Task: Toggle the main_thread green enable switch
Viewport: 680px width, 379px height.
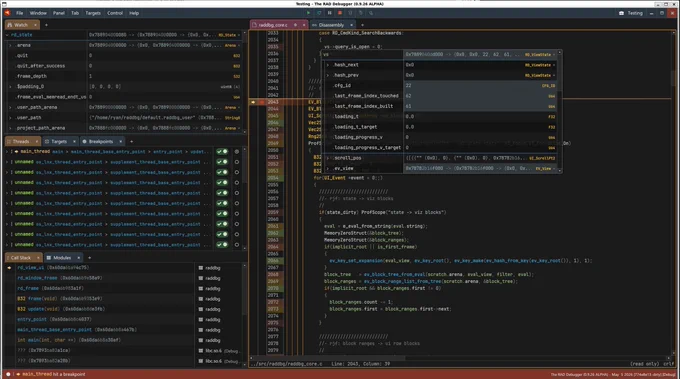Action: coord(222,151)
